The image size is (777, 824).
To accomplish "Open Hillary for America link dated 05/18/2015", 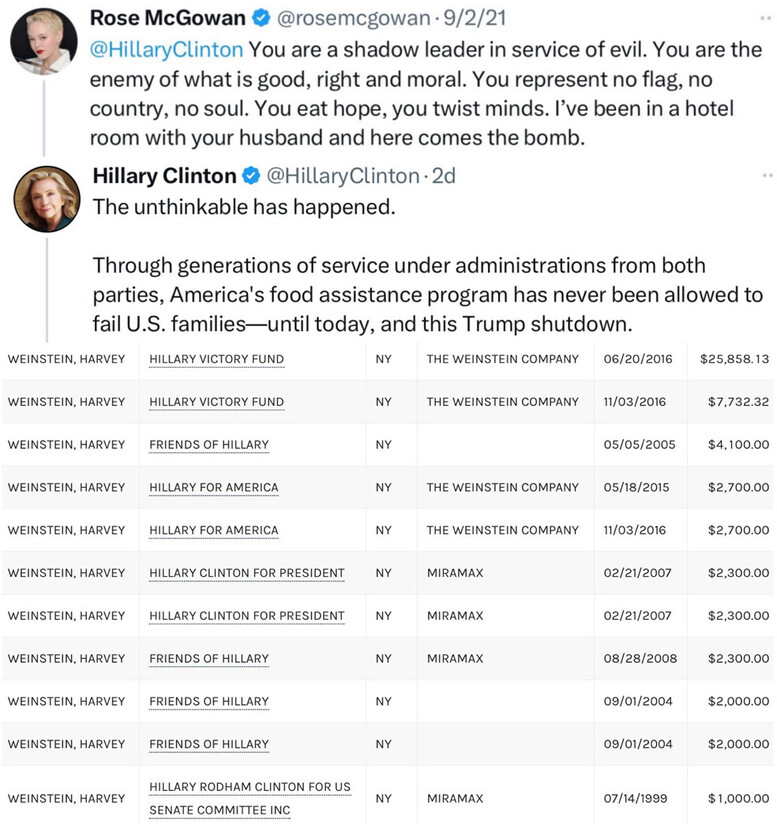I will 214,487.
